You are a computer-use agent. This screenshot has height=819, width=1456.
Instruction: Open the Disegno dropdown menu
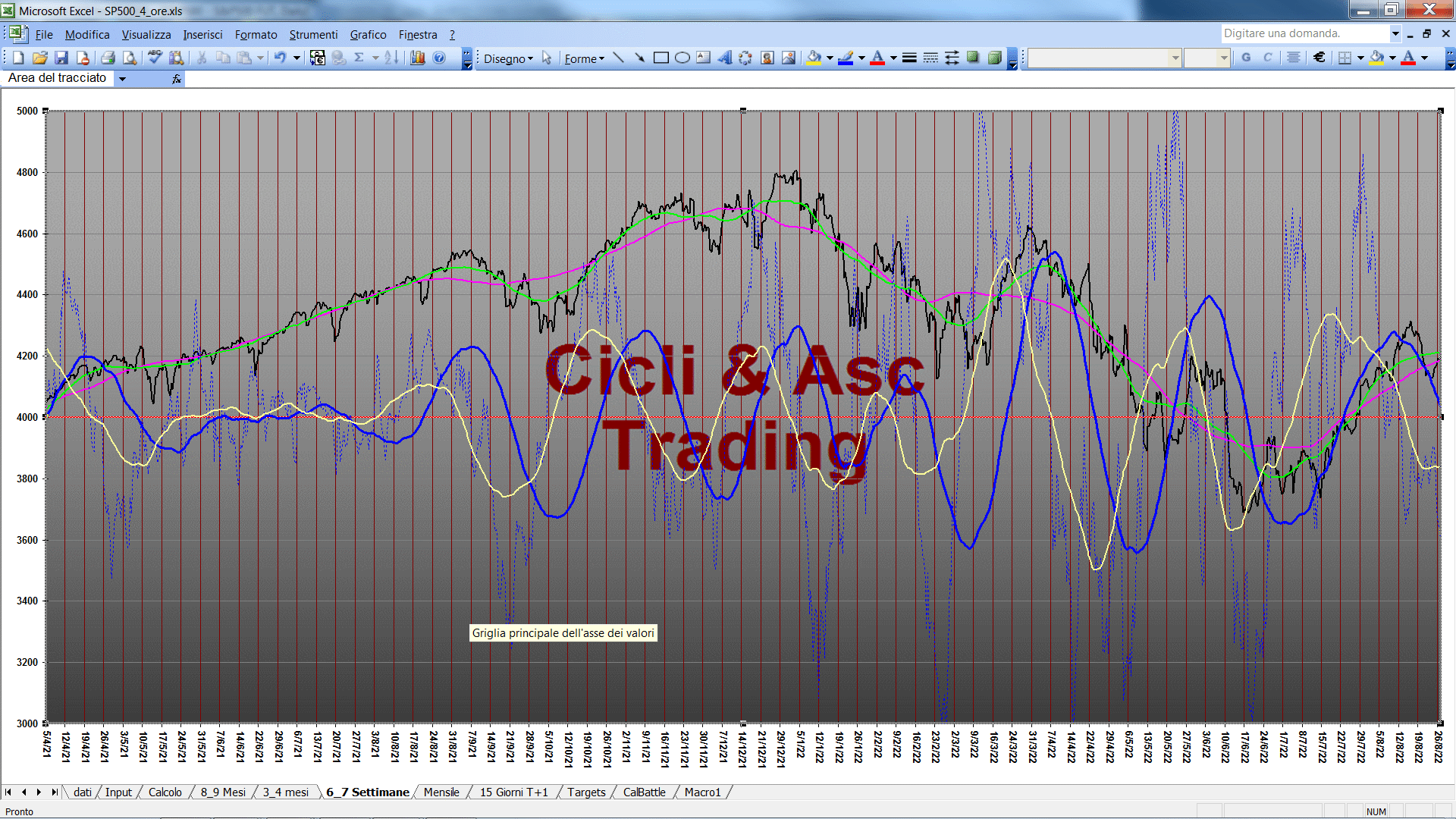508,58
